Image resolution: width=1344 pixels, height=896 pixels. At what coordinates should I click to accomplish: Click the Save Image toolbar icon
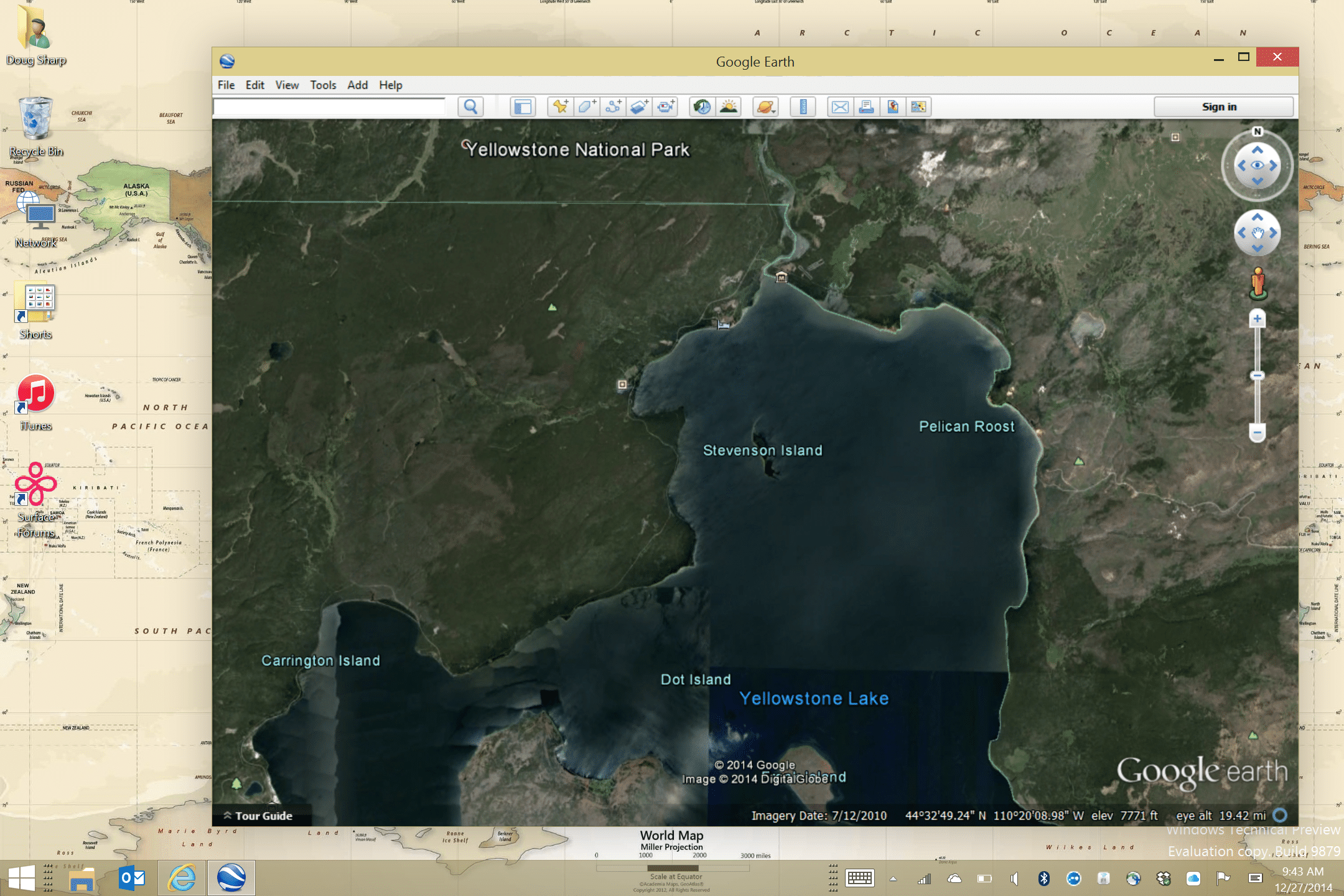point(892,107)
